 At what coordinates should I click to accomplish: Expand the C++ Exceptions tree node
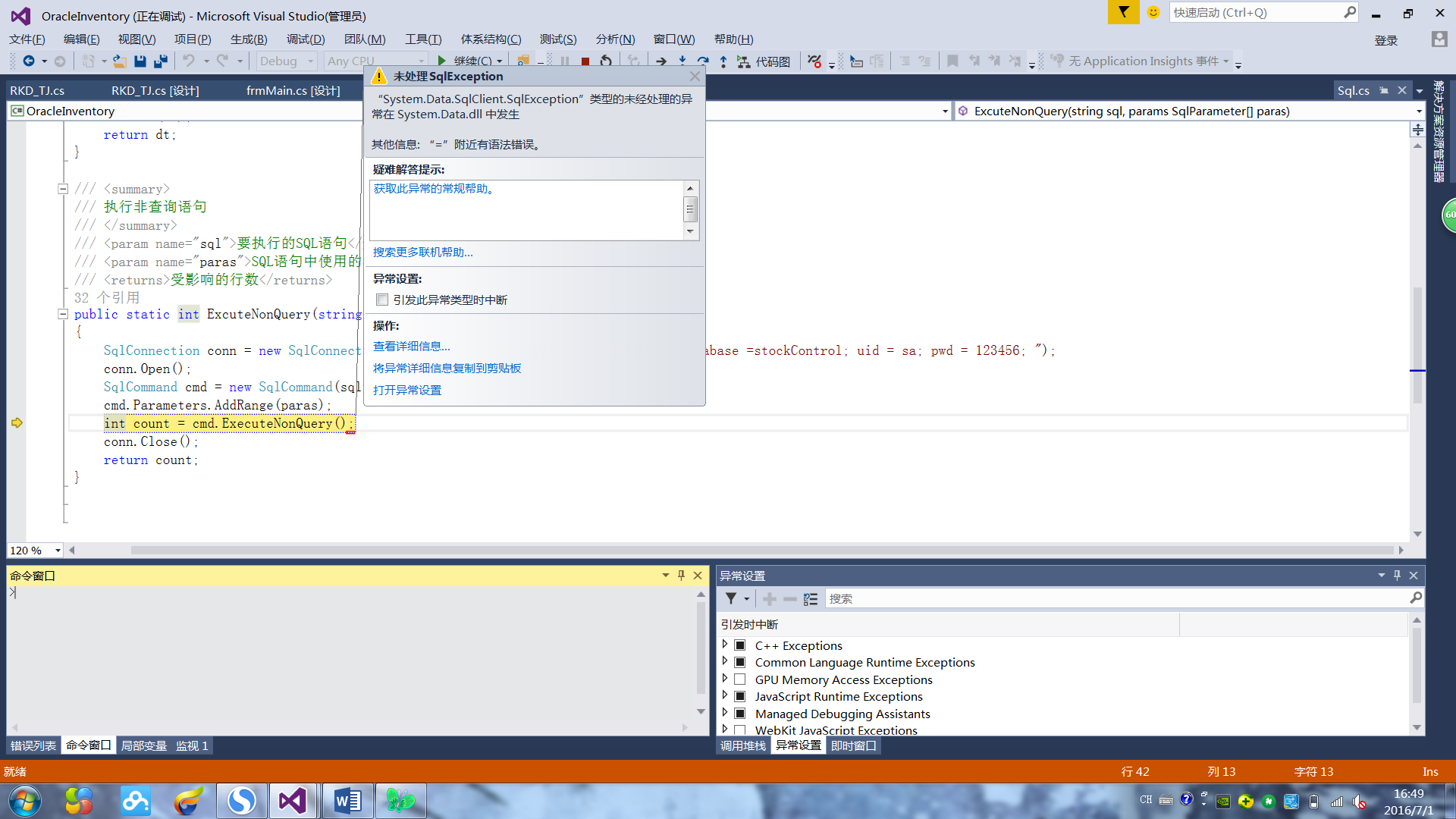725,645
